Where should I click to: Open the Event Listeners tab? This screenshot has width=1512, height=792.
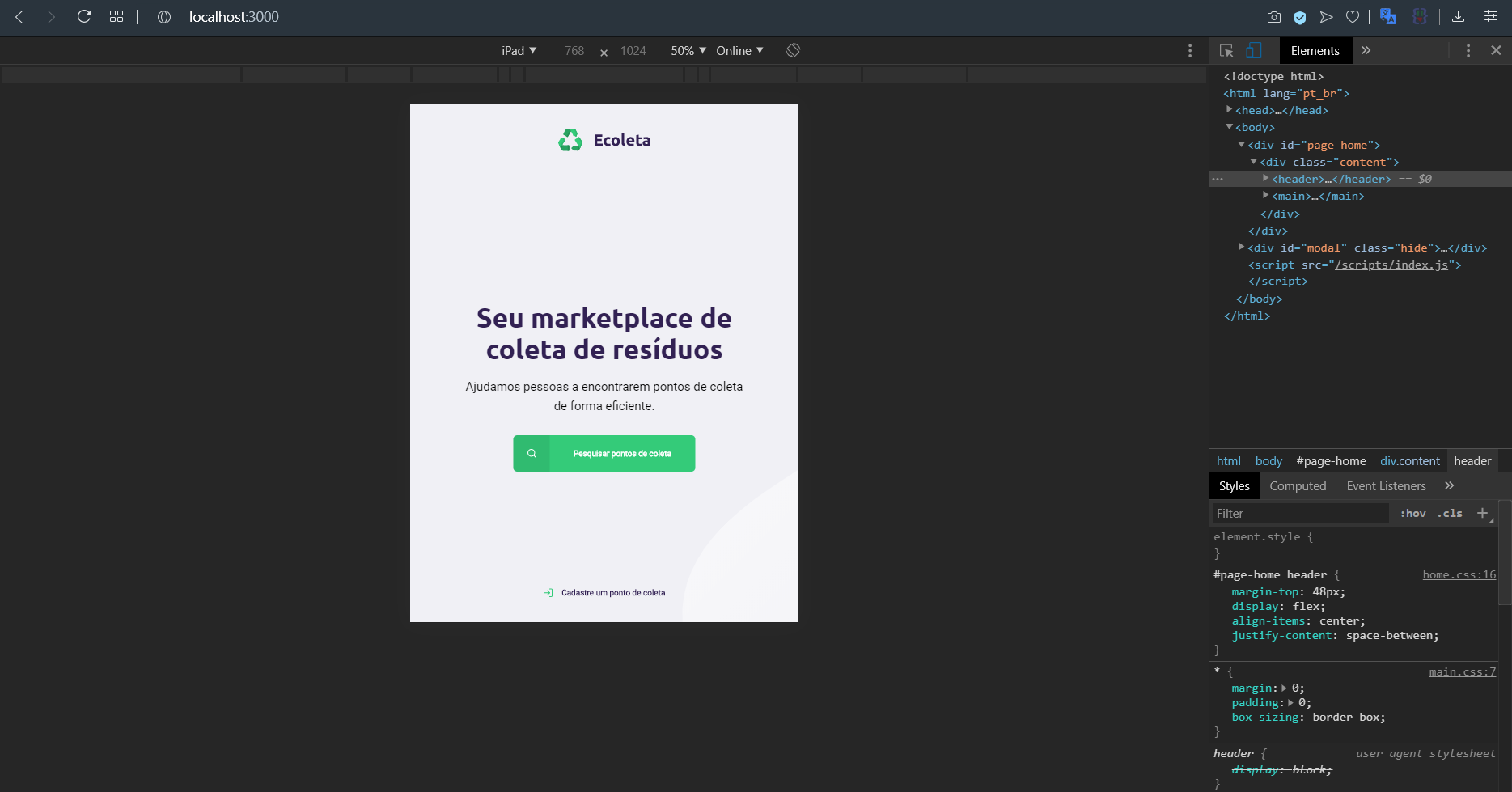[x=1386, y=486]
